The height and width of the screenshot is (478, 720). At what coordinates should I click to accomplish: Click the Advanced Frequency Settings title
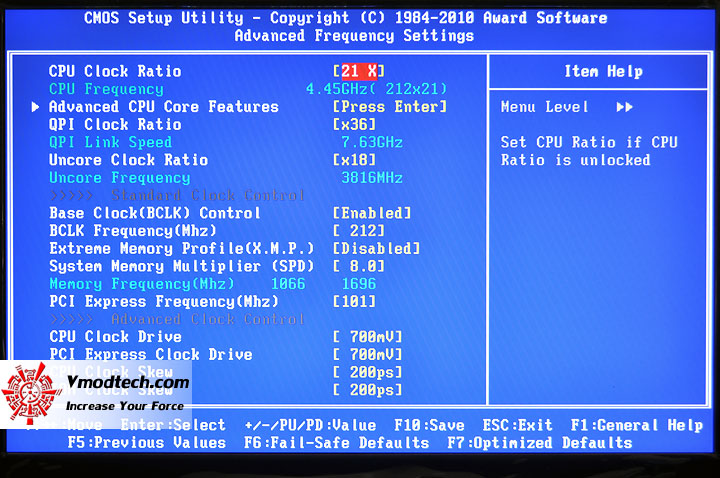354,35
